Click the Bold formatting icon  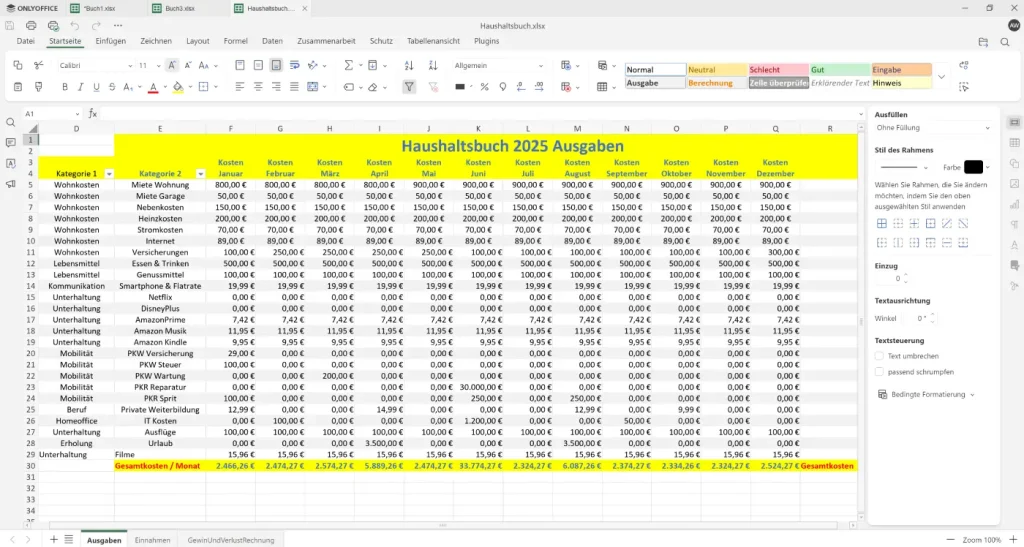(65, 87)
